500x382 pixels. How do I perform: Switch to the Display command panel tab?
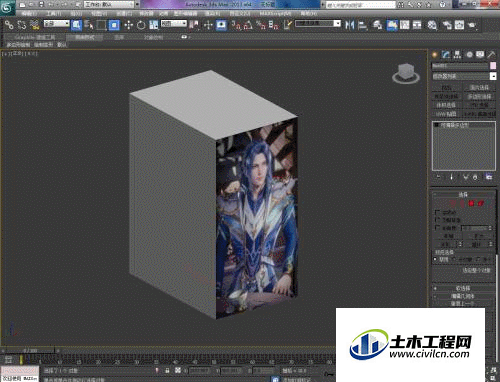pyautogui.click(x=480, y=55)
